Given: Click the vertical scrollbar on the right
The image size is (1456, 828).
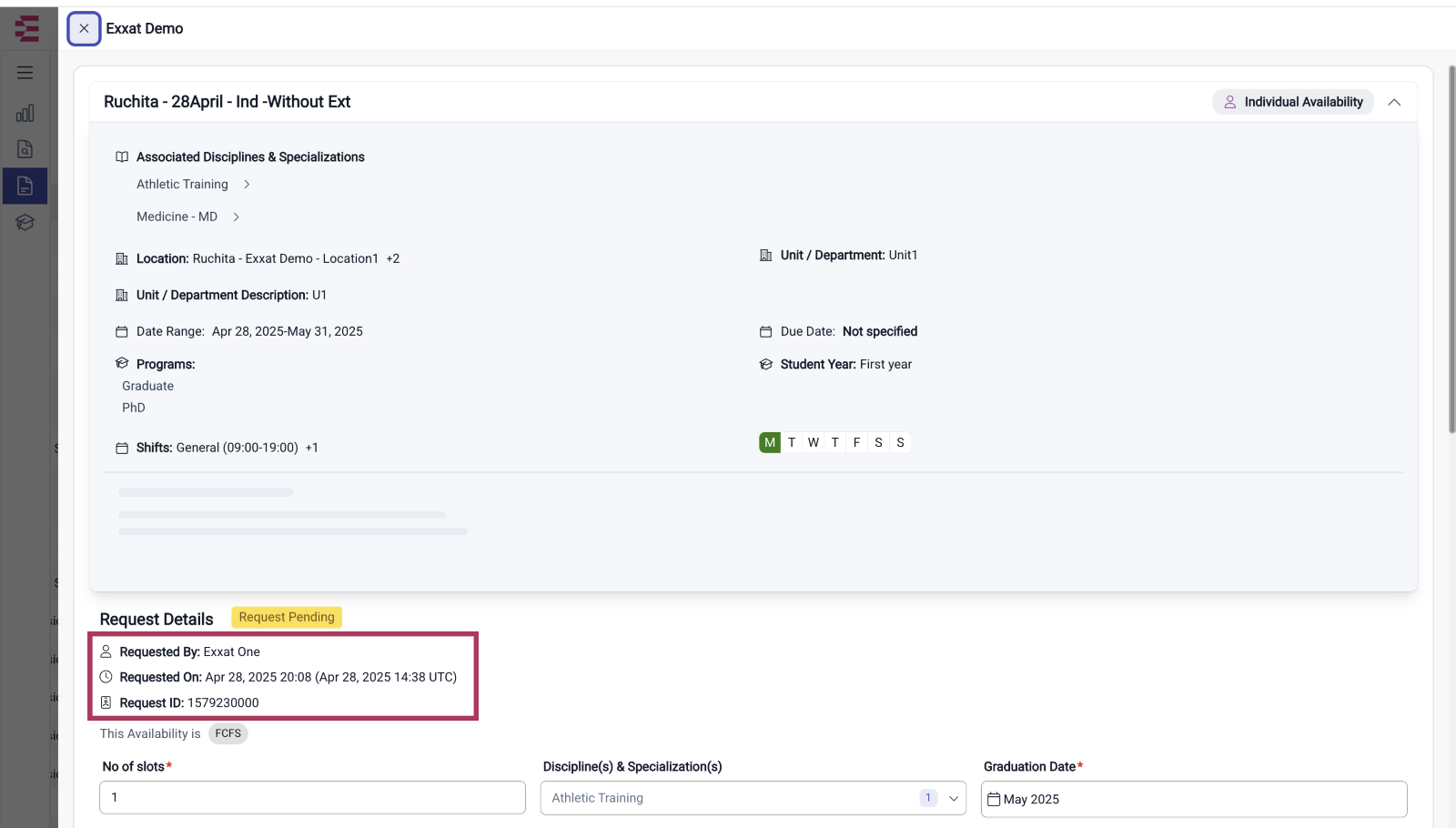Looking at the screenshot, I should 1451,249.
